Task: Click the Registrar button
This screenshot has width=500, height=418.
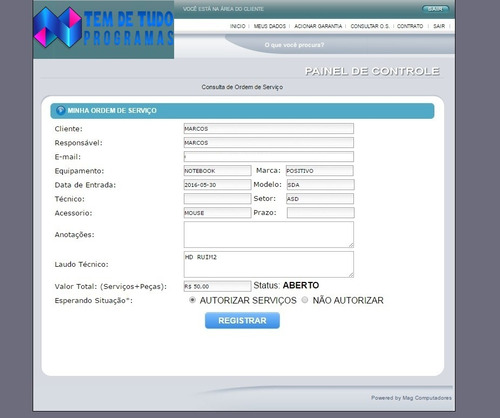Action: [242, 320]
